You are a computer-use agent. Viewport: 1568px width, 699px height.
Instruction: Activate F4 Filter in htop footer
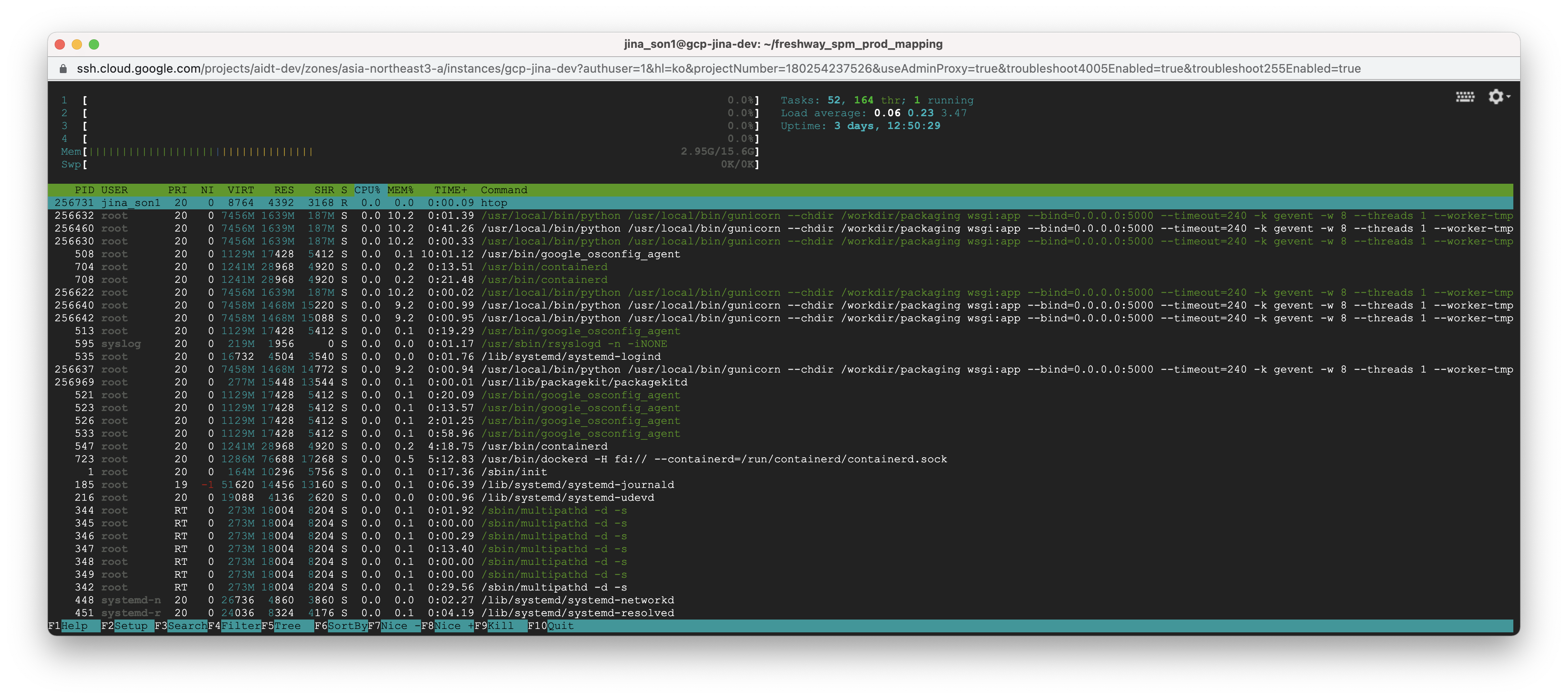240,626
